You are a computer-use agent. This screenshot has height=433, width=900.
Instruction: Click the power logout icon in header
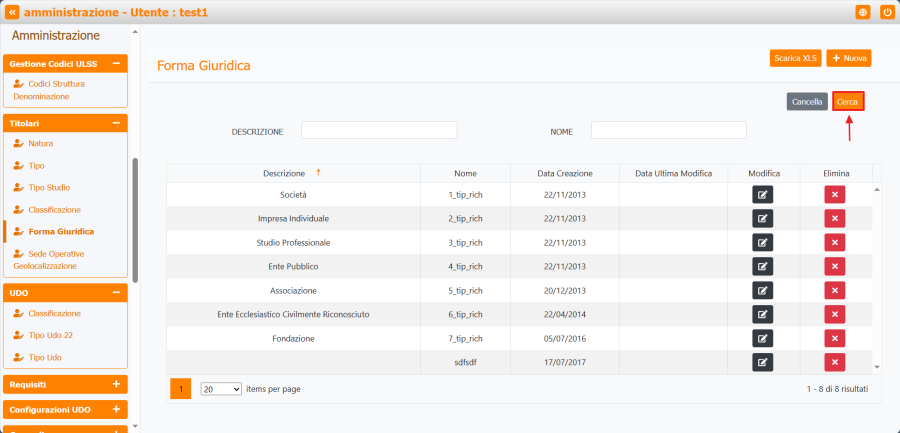[886, 12]
